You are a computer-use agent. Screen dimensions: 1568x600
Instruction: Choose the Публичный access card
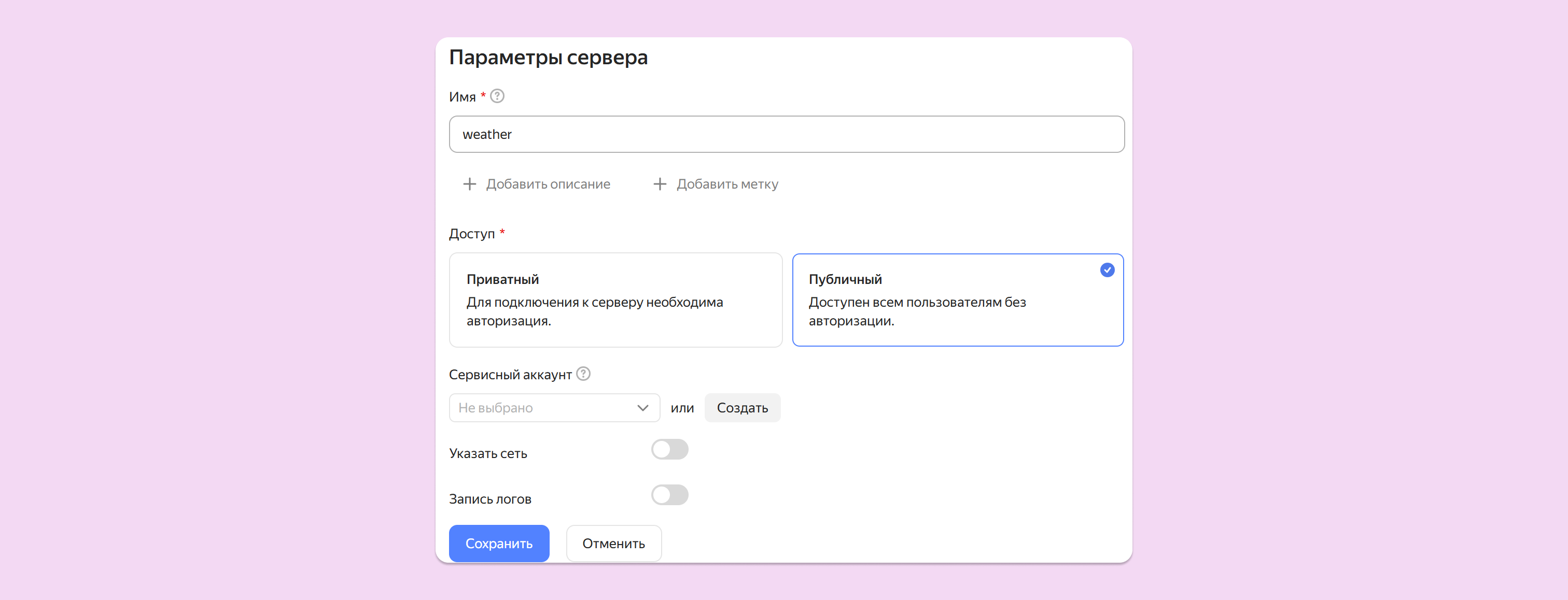[x=958, y=300]
